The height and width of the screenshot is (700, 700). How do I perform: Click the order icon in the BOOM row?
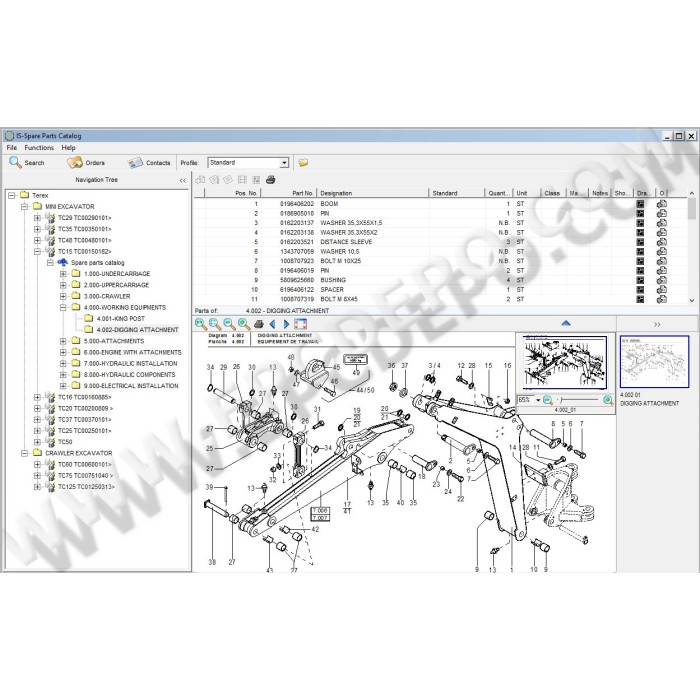662,204
